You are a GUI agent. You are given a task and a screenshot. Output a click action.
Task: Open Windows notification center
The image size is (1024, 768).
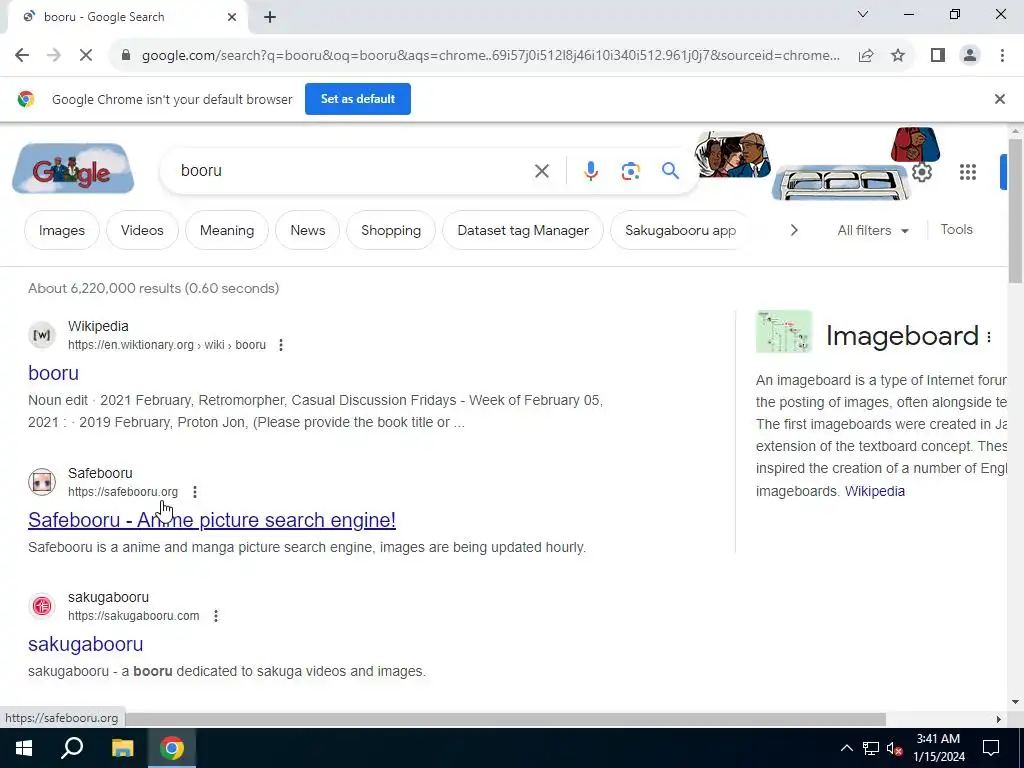coord(991,748)
